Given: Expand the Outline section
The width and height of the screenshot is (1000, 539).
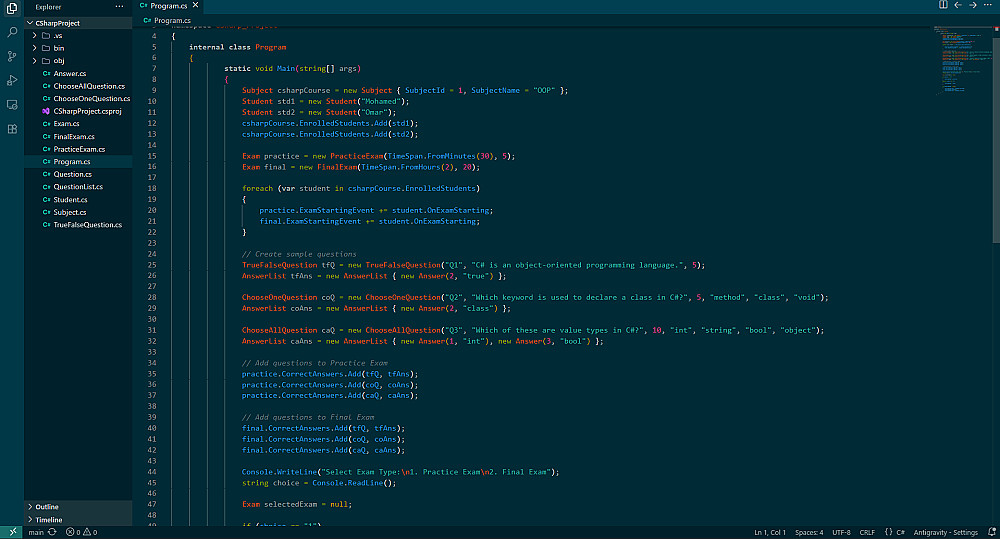Looking at the screenshot, I should click(x=47, y=507).
